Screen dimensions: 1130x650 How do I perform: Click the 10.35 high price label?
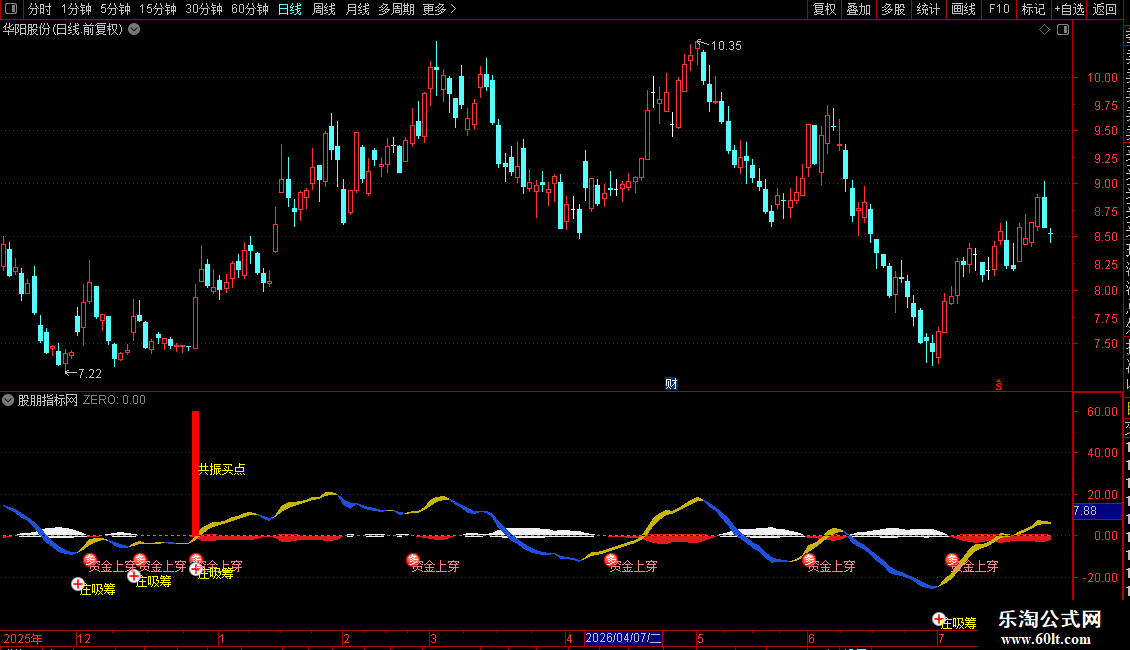pos(726,45)
